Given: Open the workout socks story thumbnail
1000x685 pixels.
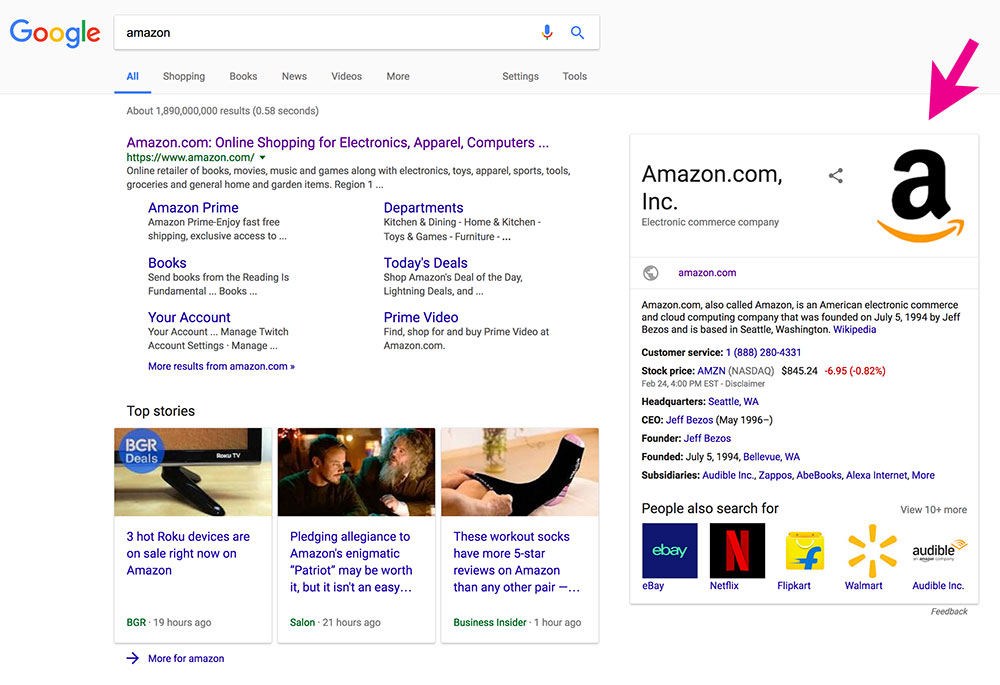Looking at the screenshot, I should coord(520,472).
